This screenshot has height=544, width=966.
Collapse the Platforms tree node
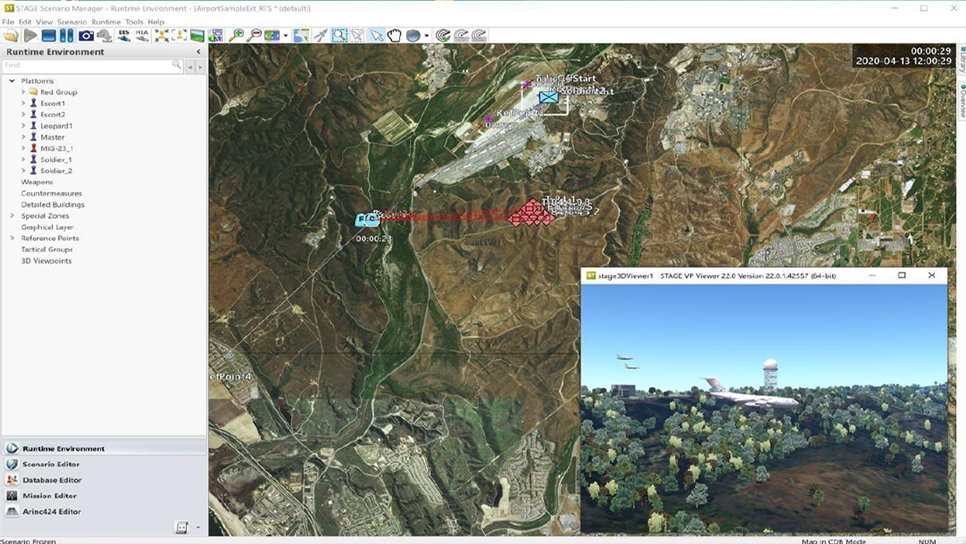point(12,81)
